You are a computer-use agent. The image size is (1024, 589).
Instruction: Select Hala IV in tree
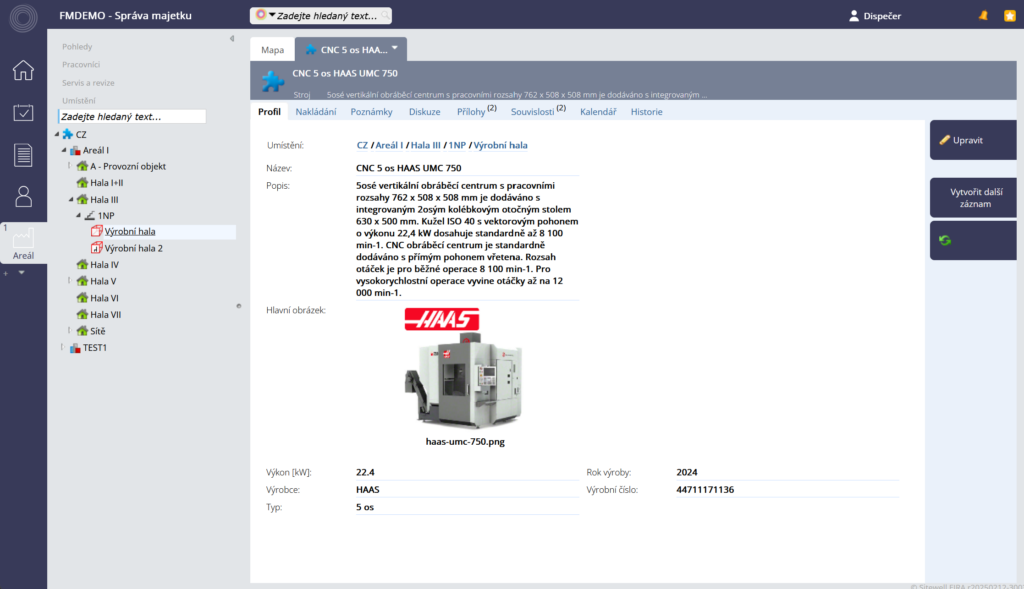pos(104,264)
